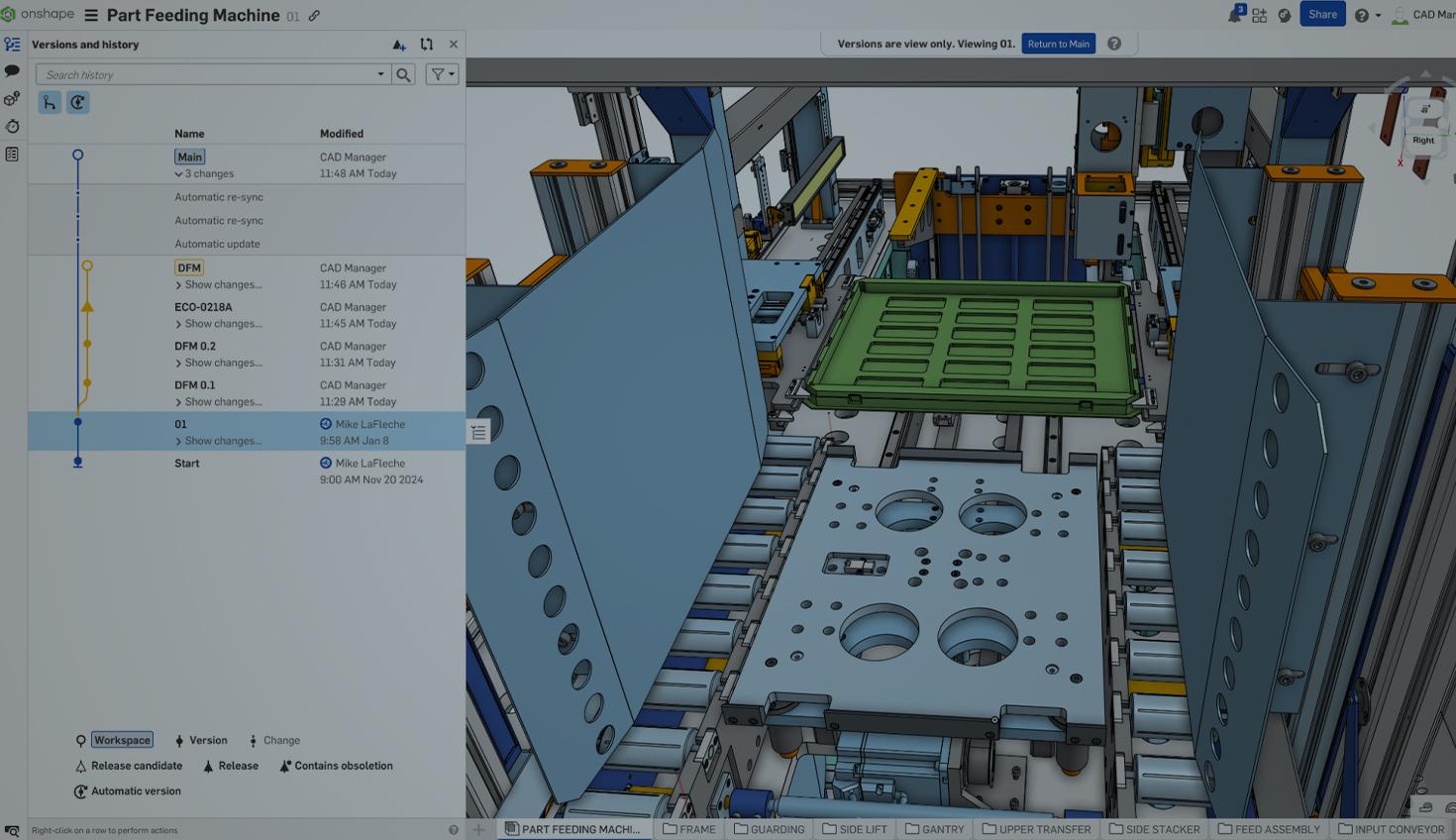Open the App Store grid icon

click(x=1259, y=15)
